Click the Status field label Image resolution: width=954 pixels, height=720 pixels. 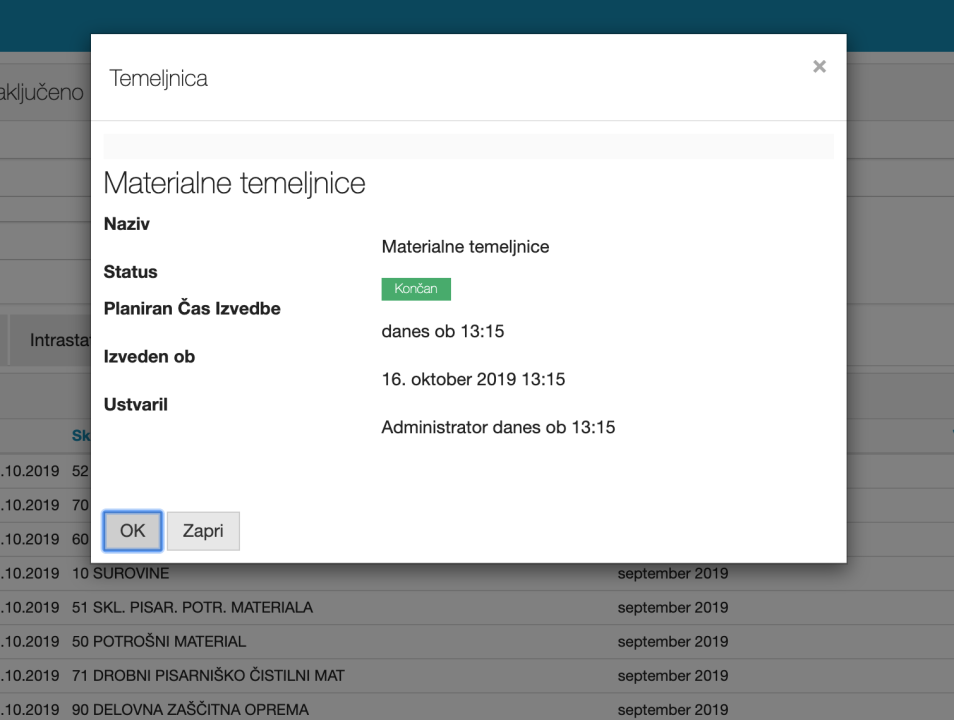[x=131, y=272]
